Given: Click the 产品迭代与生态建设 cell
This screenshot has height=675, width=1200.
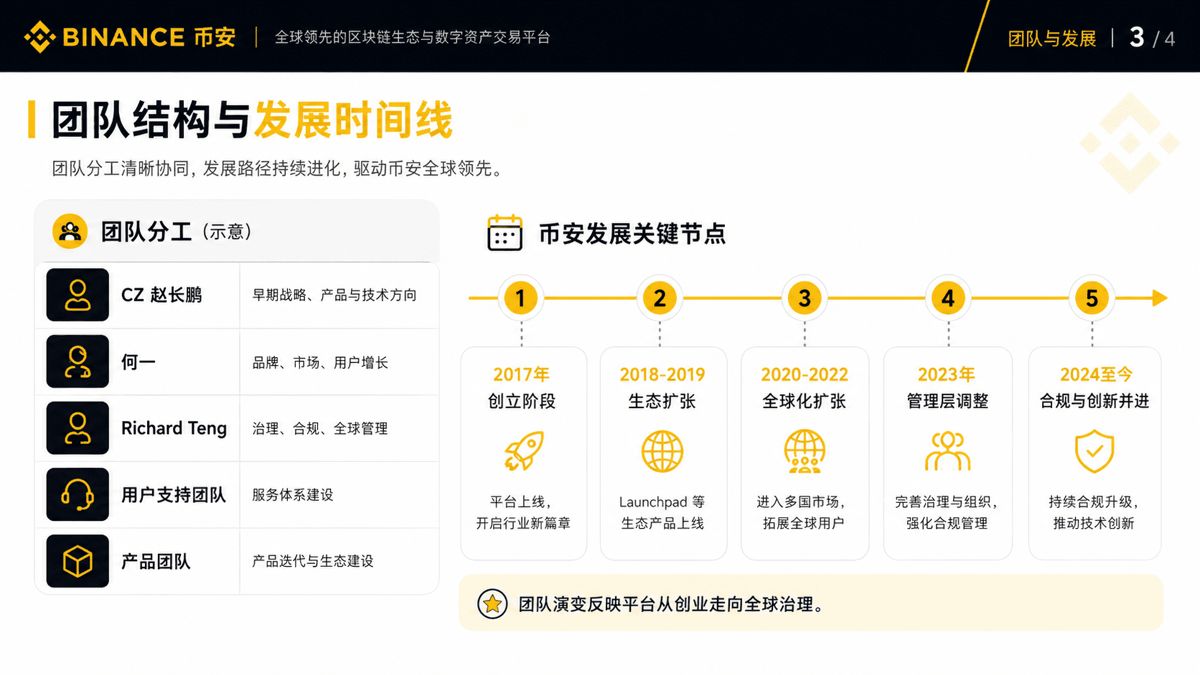Looking at the screenshot, I should [x=313, y=561].
